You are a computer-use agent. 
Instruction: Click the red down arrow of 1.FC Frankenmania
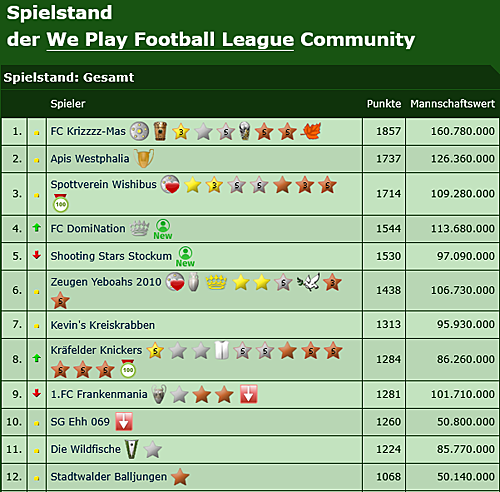coord(37,394)
